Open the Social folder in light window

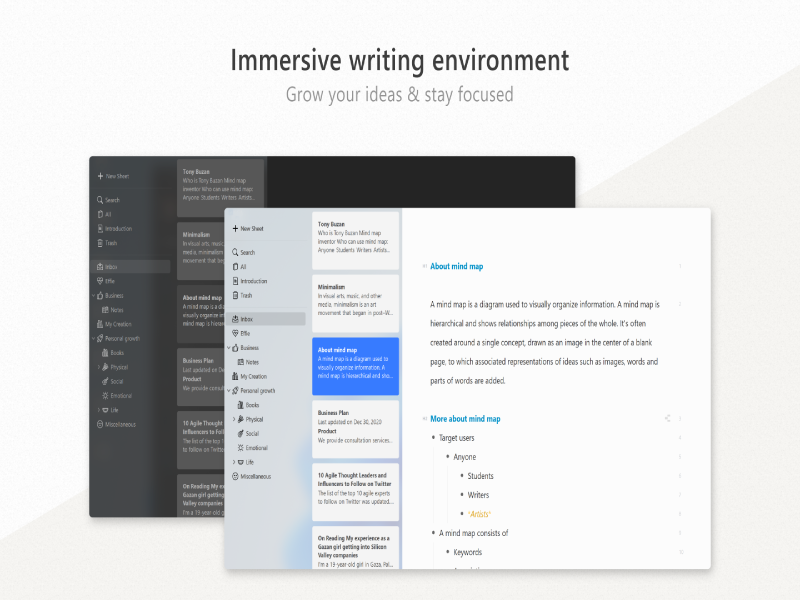tap(248, 433)
